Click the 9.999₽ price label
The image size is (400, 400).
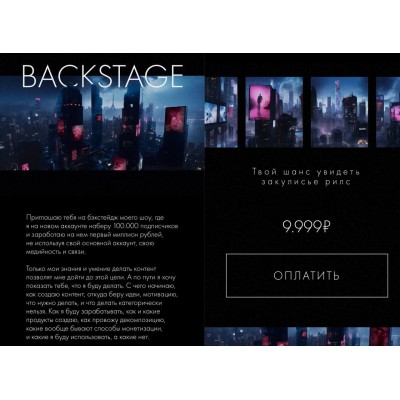(x=306, y=227)
